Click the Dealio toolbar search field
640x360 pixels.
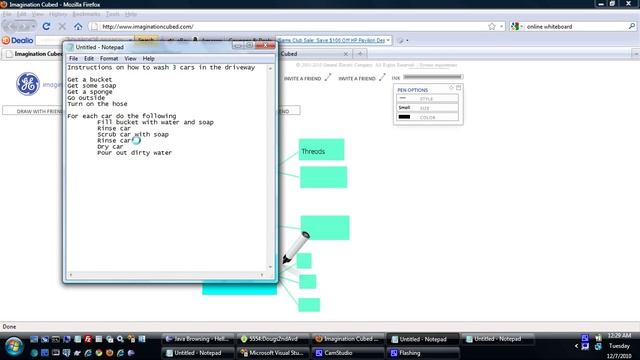point(84,40)
